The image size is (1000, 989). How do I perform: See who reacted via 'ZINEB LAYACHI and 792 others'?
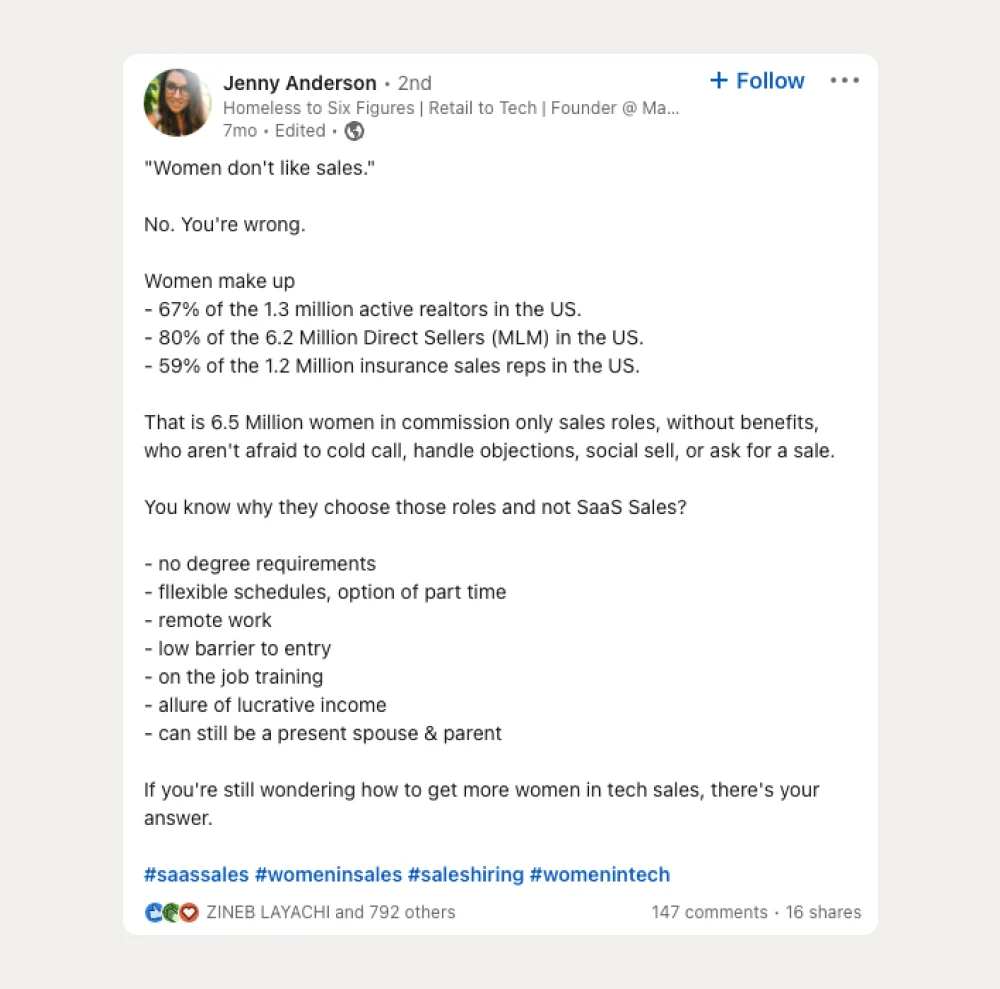click(x=330, y=912)
